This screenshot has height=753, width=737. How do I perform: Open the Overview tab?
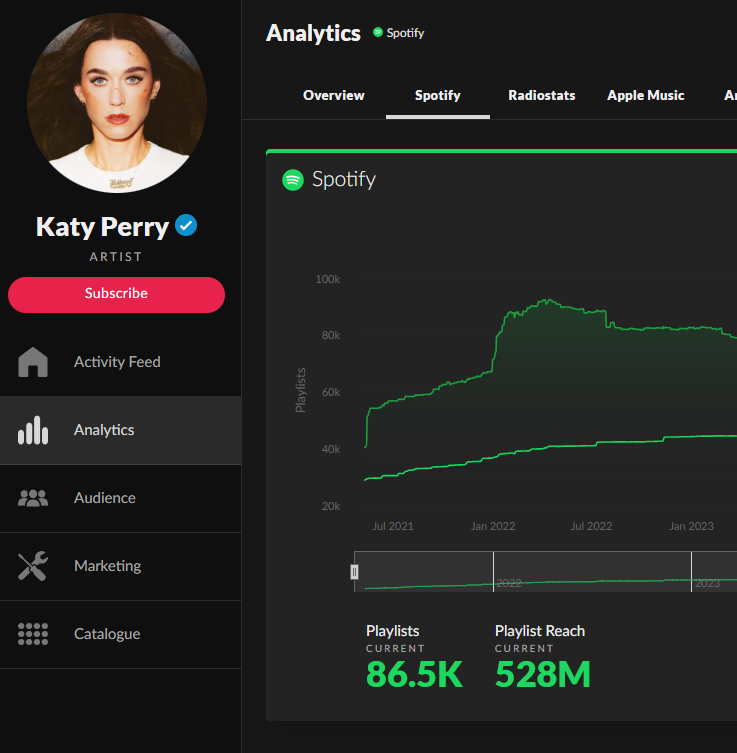[334, 96]
